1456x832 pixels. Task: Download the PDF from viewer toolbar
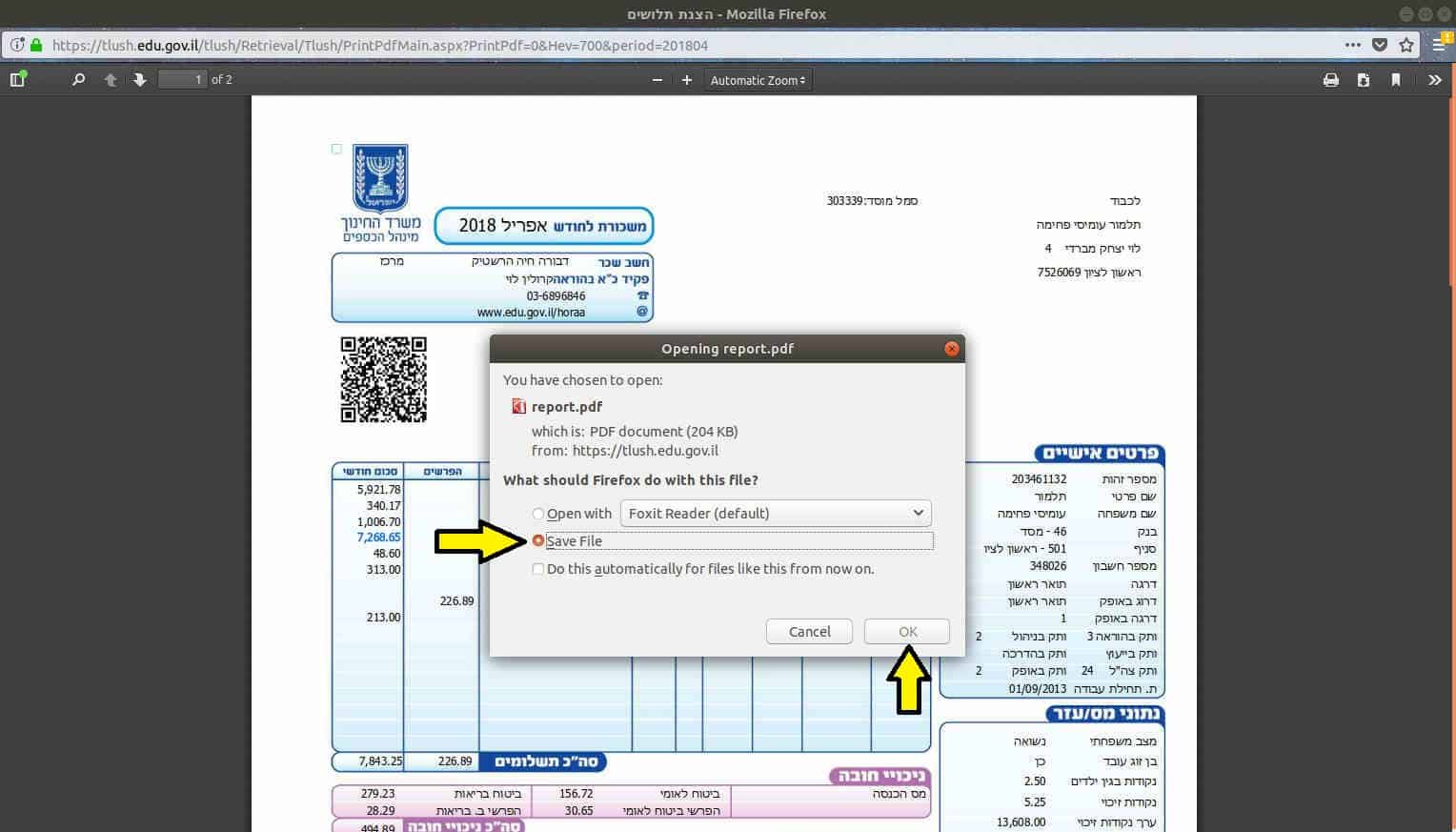(1364, 80)
